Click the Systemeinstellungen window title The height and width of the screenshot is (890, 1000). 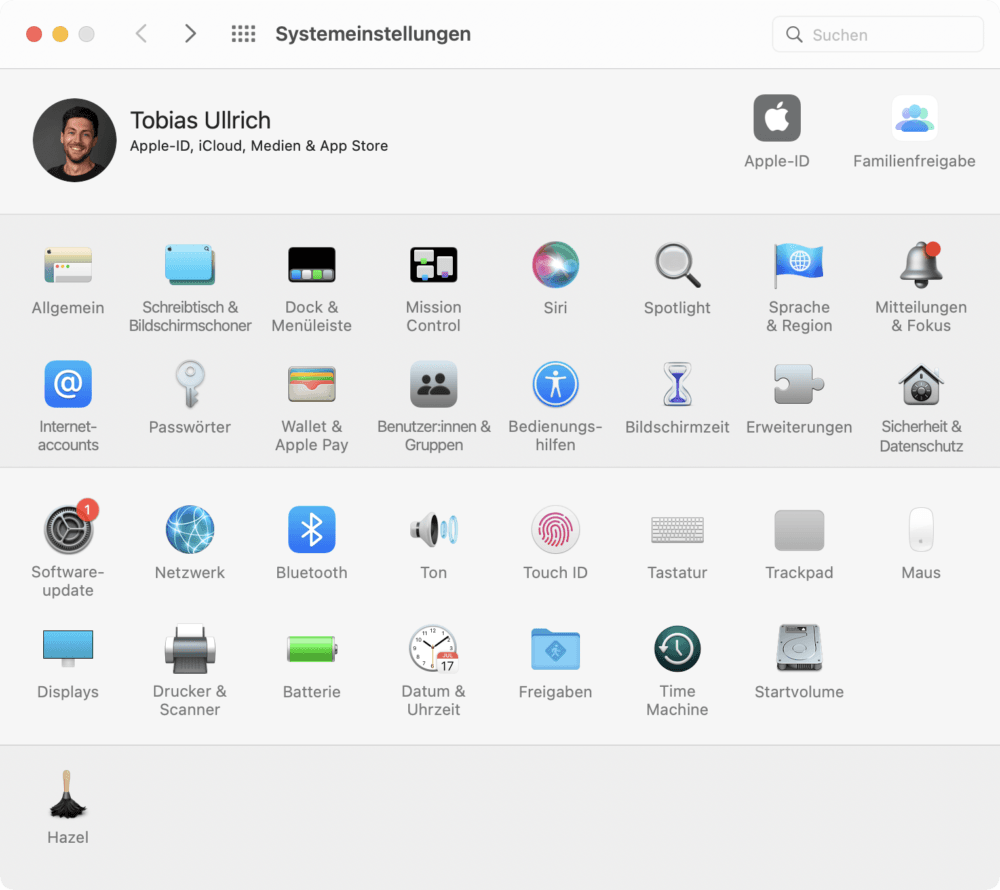373,34
